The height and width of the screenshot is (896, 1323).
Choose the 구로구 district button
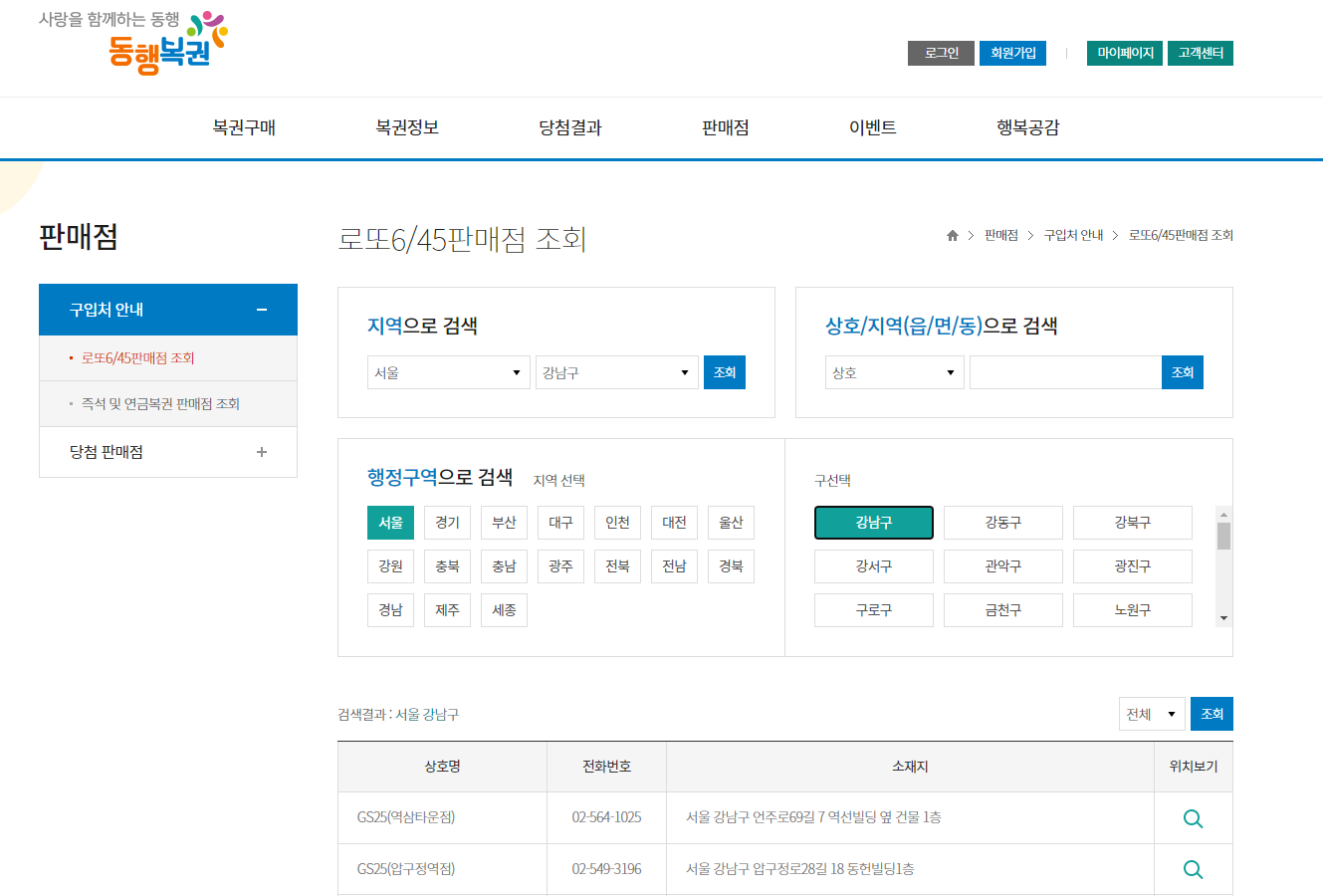[874, 610]
